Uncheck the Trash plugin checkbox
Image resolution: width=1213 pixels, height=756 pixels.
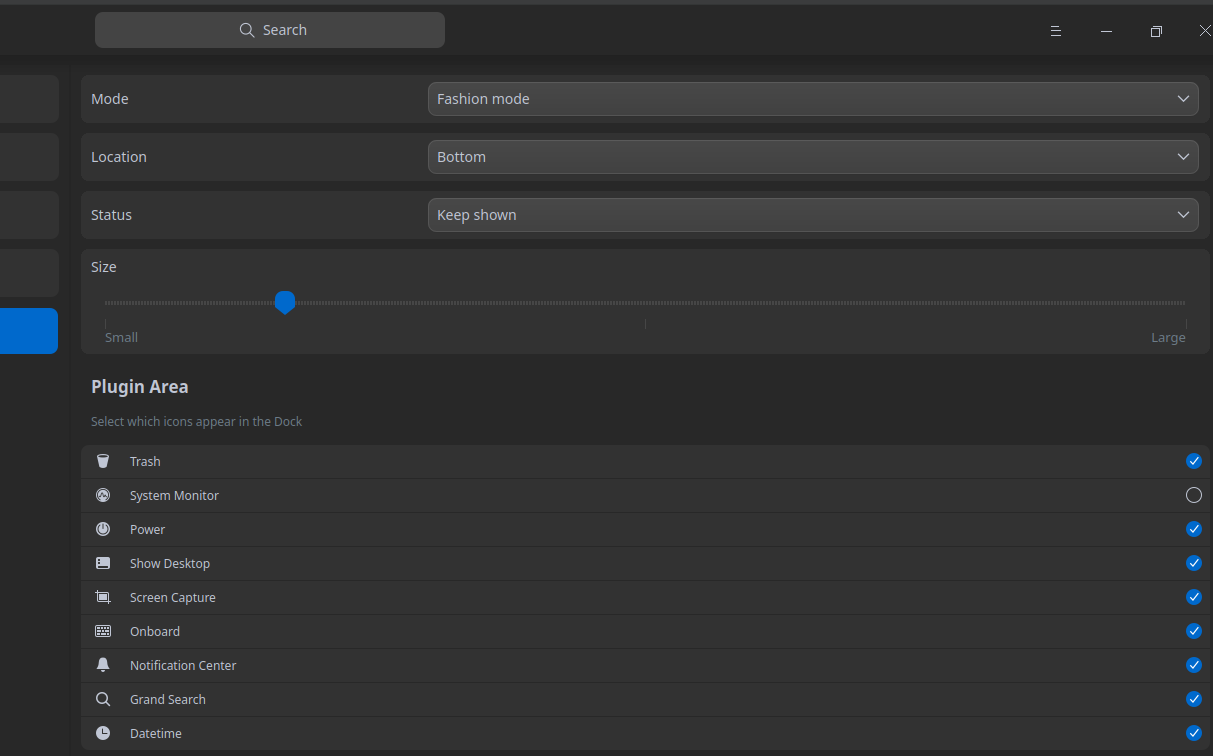click(x=1193, y=461)
